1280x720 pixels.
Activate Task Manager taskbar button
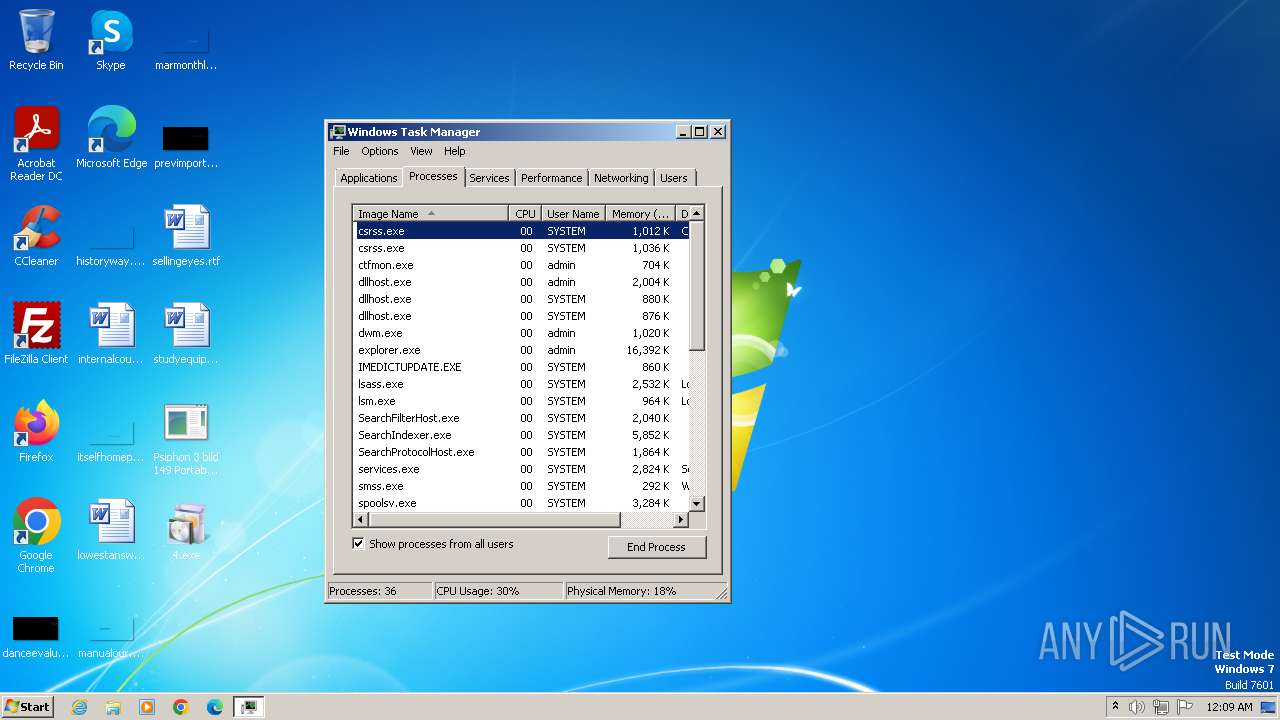coord(249,707)
